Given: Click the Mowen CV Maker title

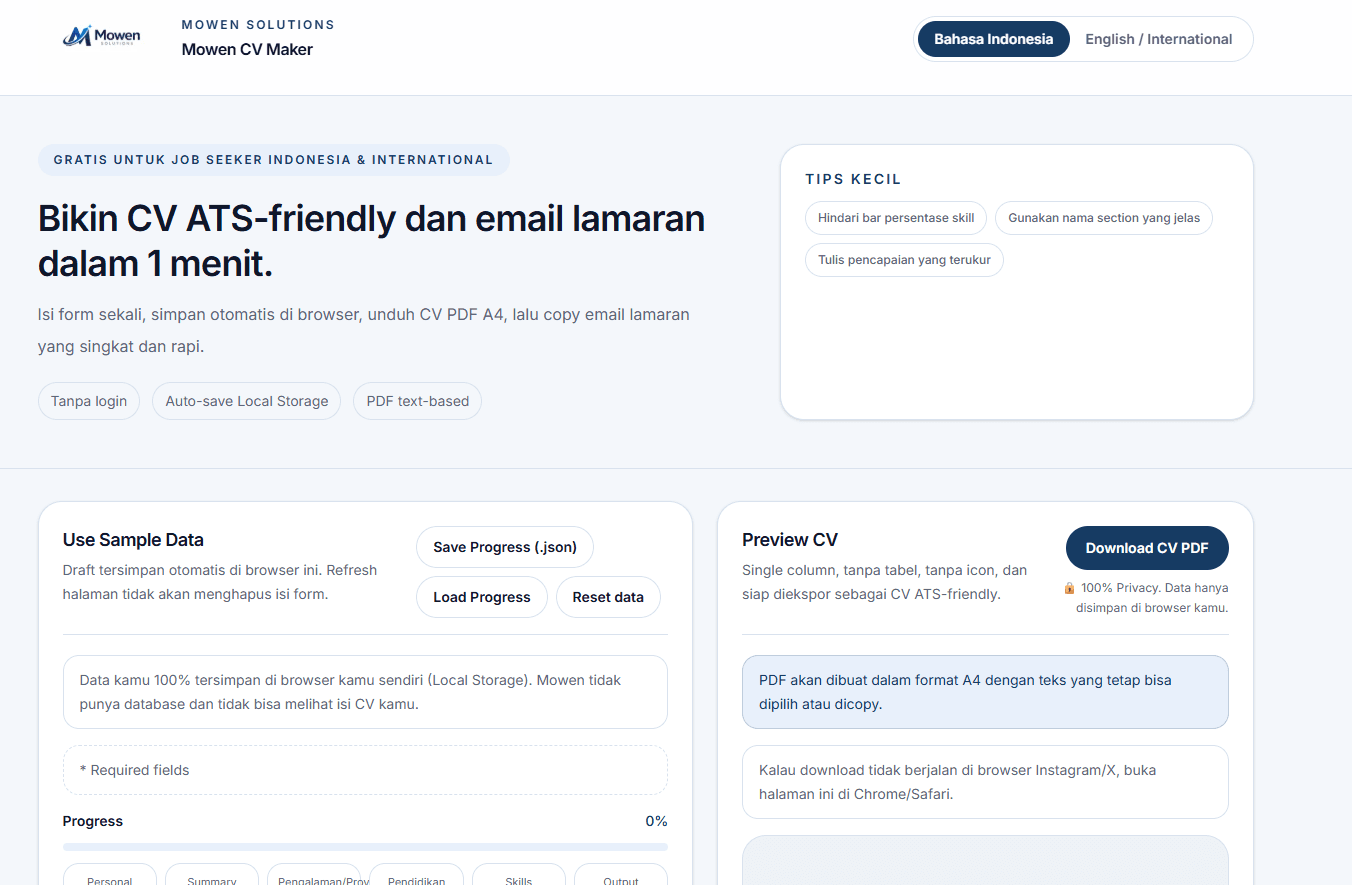Looking at the screenshot, I should (247, 49).
